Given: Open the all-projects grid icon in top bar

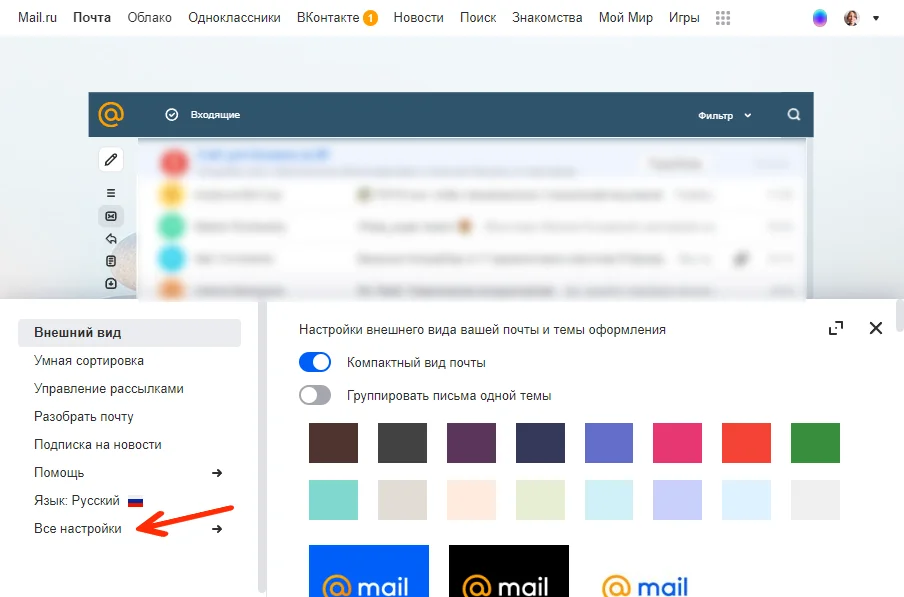Looking at the screenshot, I should click(x=722, y=18).
